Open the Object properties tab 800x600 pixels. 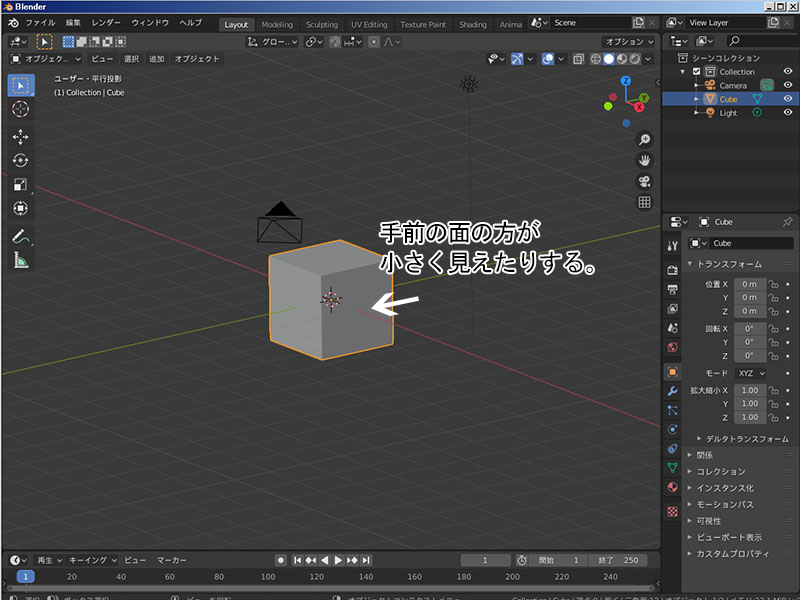[672, 371]
